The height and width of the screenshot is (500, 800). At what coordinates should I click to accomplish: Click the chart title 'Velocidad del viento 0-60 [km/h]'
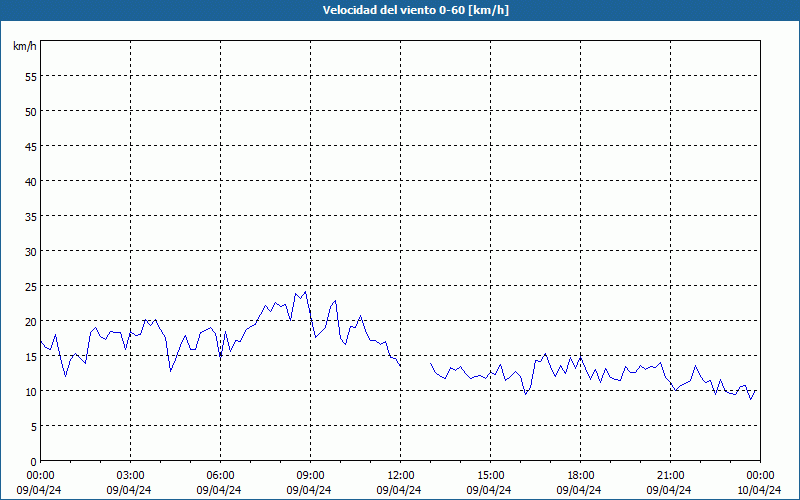416,10
